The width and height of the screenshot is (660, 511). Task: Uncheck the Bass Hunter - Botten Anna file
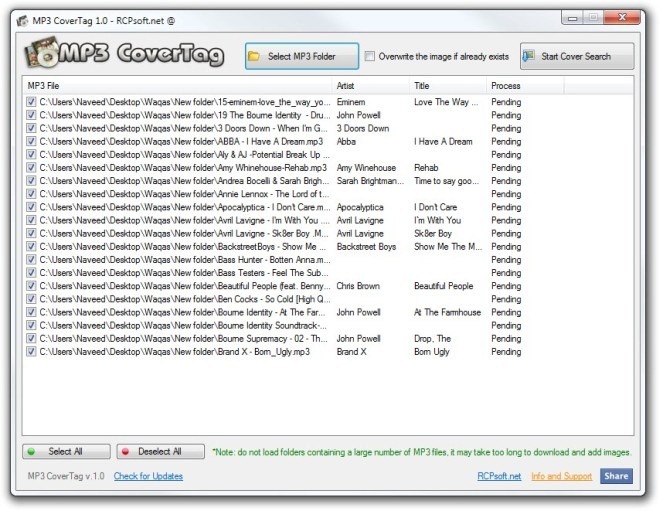point(31,260)
